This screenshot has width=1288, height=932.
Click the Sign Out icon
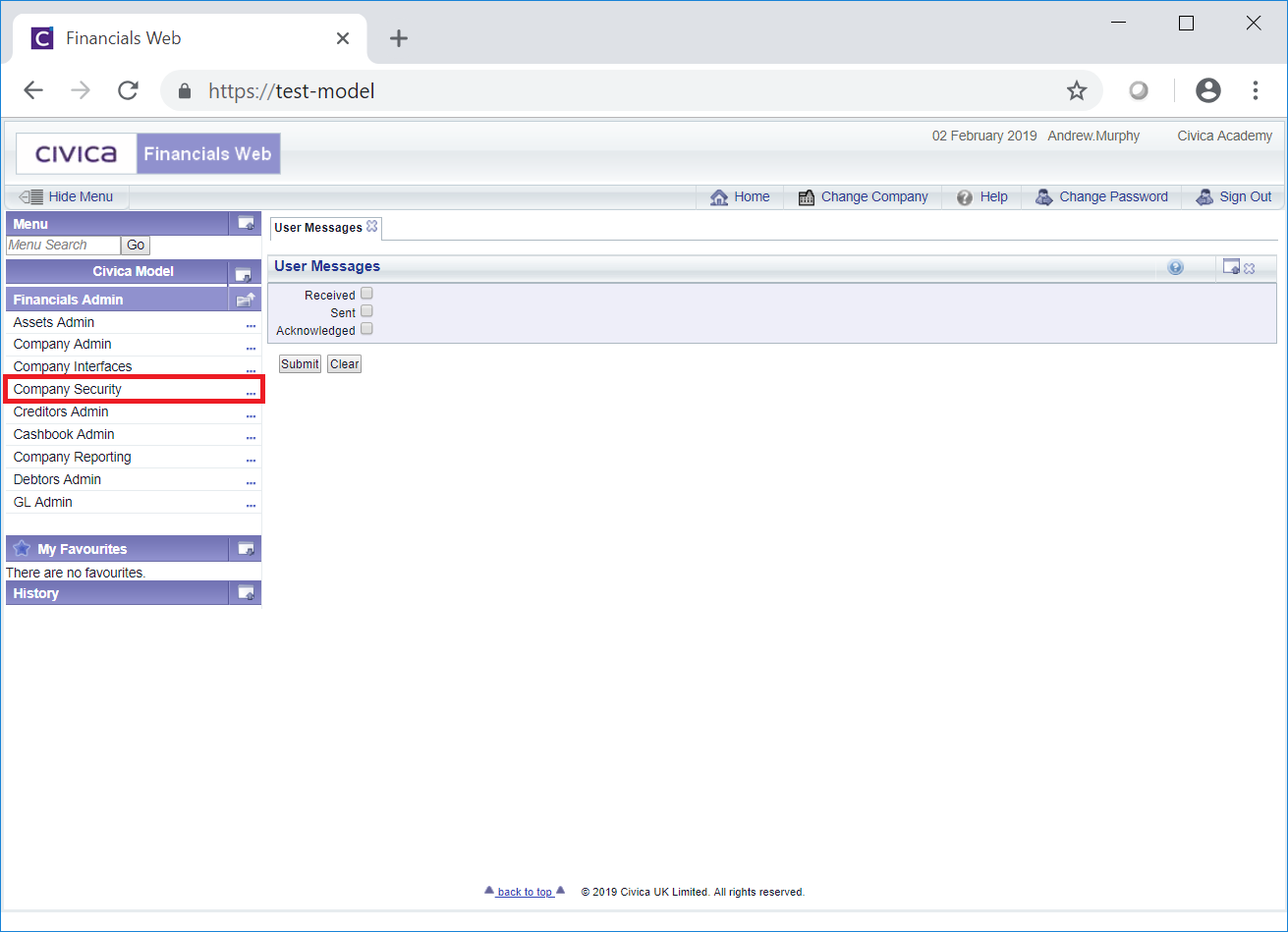coord(1204,197)
